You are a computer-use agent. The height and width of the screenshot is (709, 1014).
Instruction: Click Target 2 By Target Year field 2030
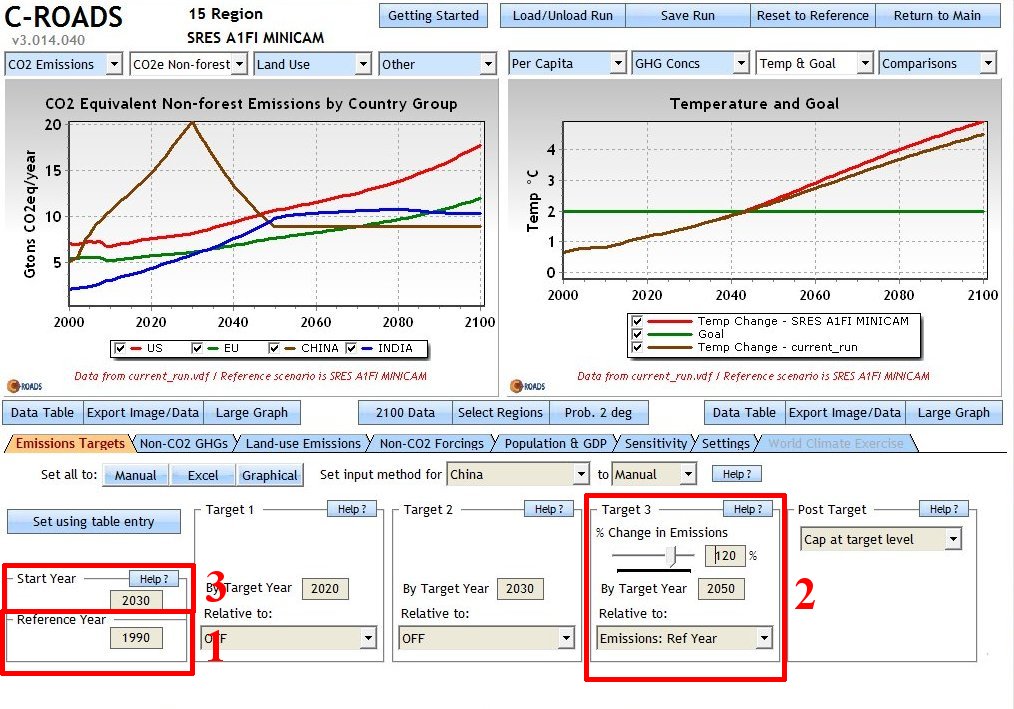click(520, 589)
